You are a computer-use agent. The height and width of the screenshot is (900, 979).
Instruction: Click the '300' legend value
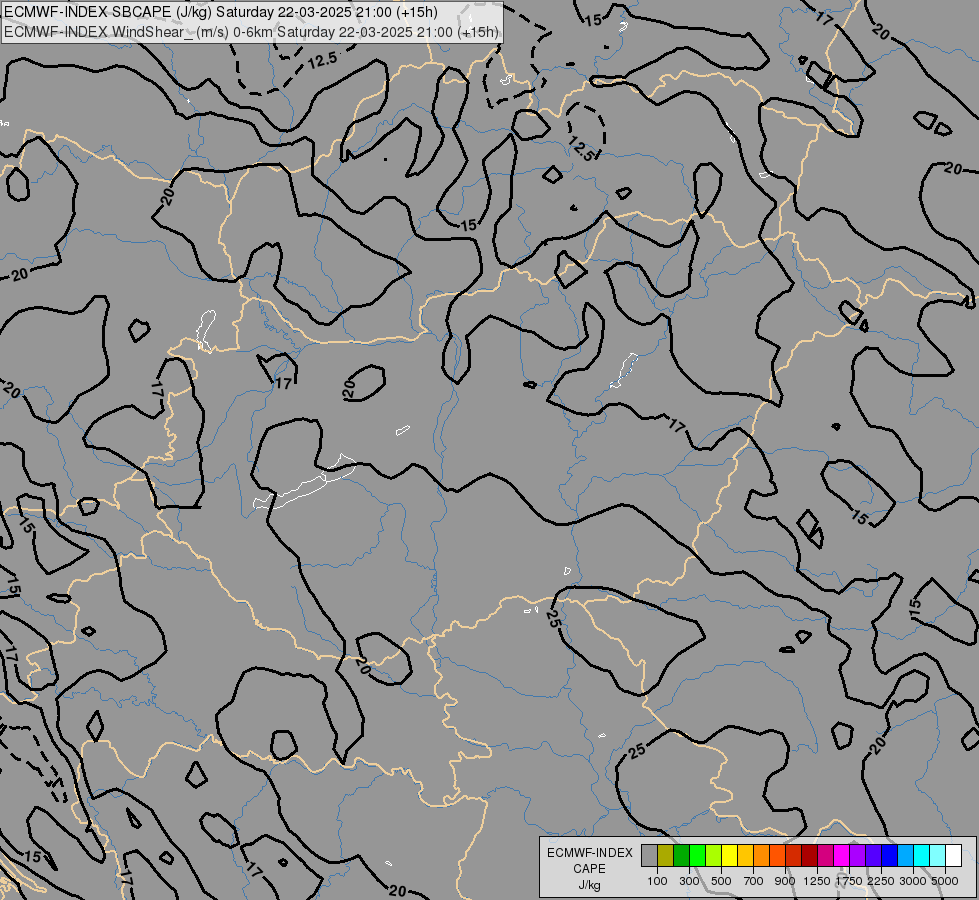pos(689,881)
